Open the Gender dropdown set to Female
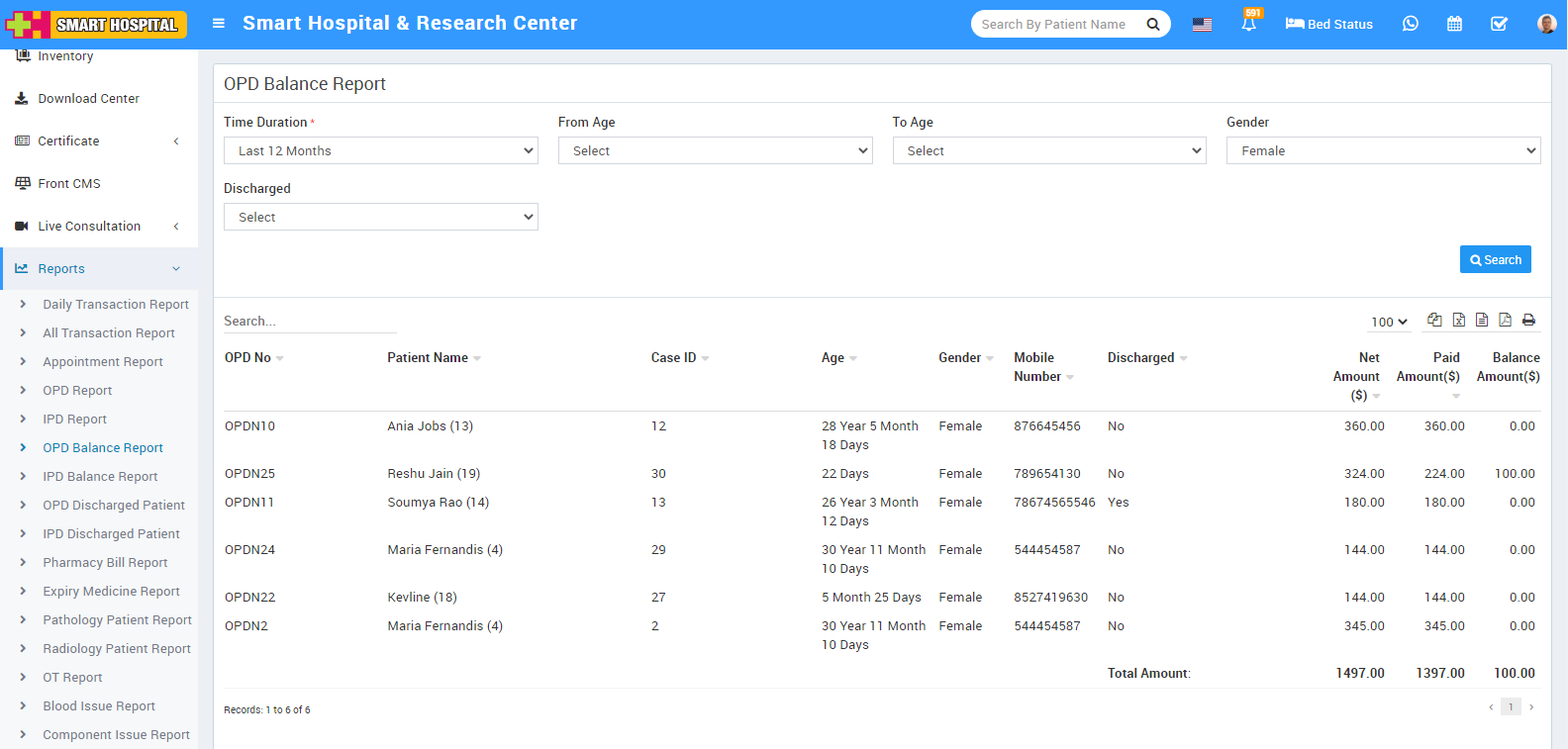Screen dimensions: 1568x749 point(1383,150)
